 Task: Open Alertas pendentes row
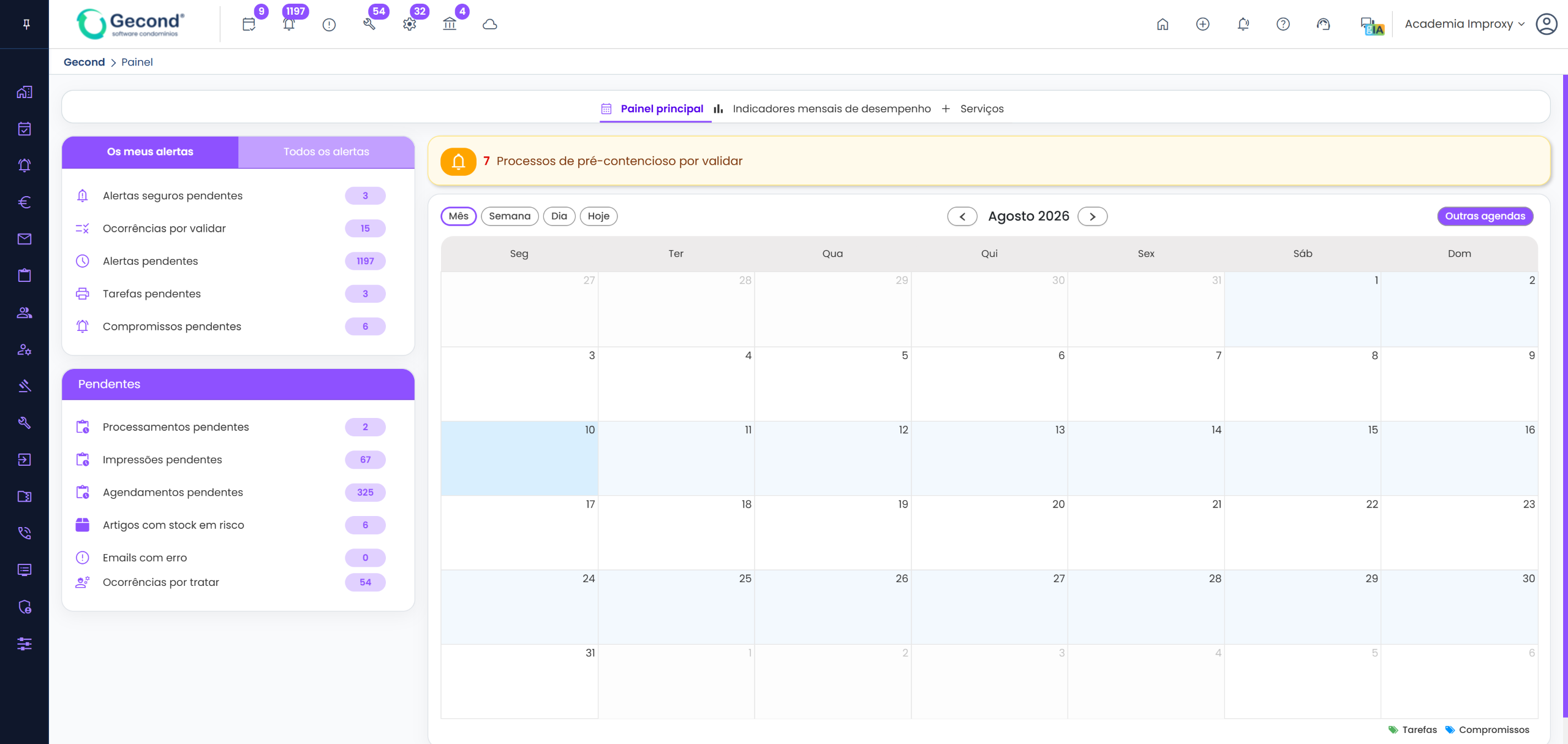point(231,261)
